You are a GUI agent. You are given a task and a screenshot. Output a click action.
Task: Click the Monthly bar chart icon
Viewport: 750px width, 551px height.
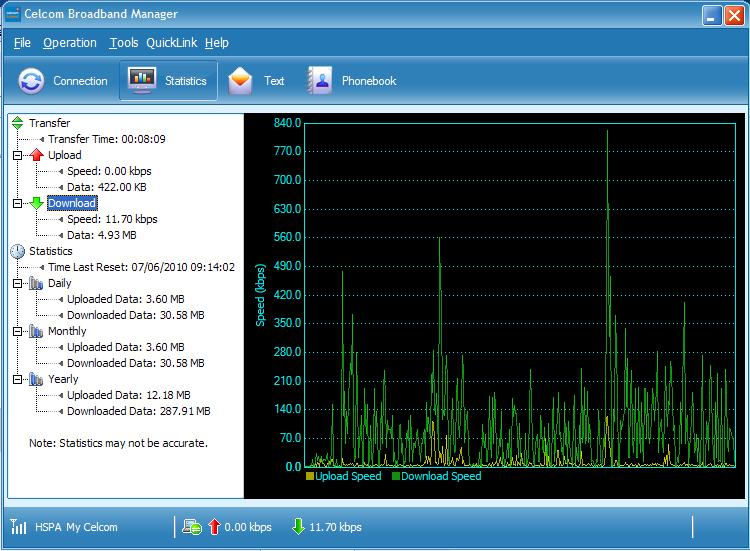click(x=36, y=331)
